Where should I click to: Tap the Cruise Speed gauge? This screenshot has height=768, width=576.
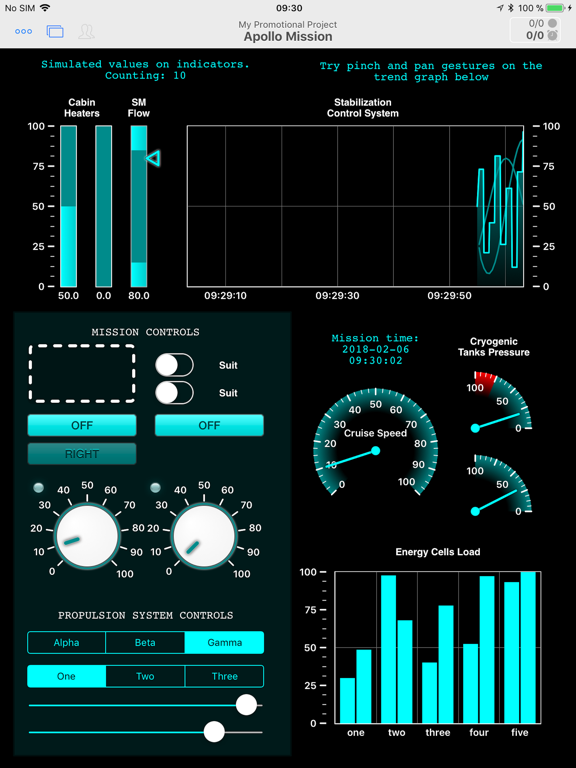click(376, 441)
